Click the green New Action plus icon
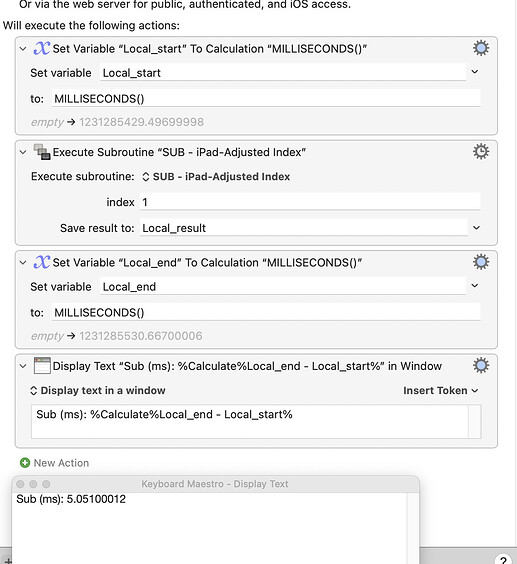Screen dimensions: 517x564 (x=25, y=463)
